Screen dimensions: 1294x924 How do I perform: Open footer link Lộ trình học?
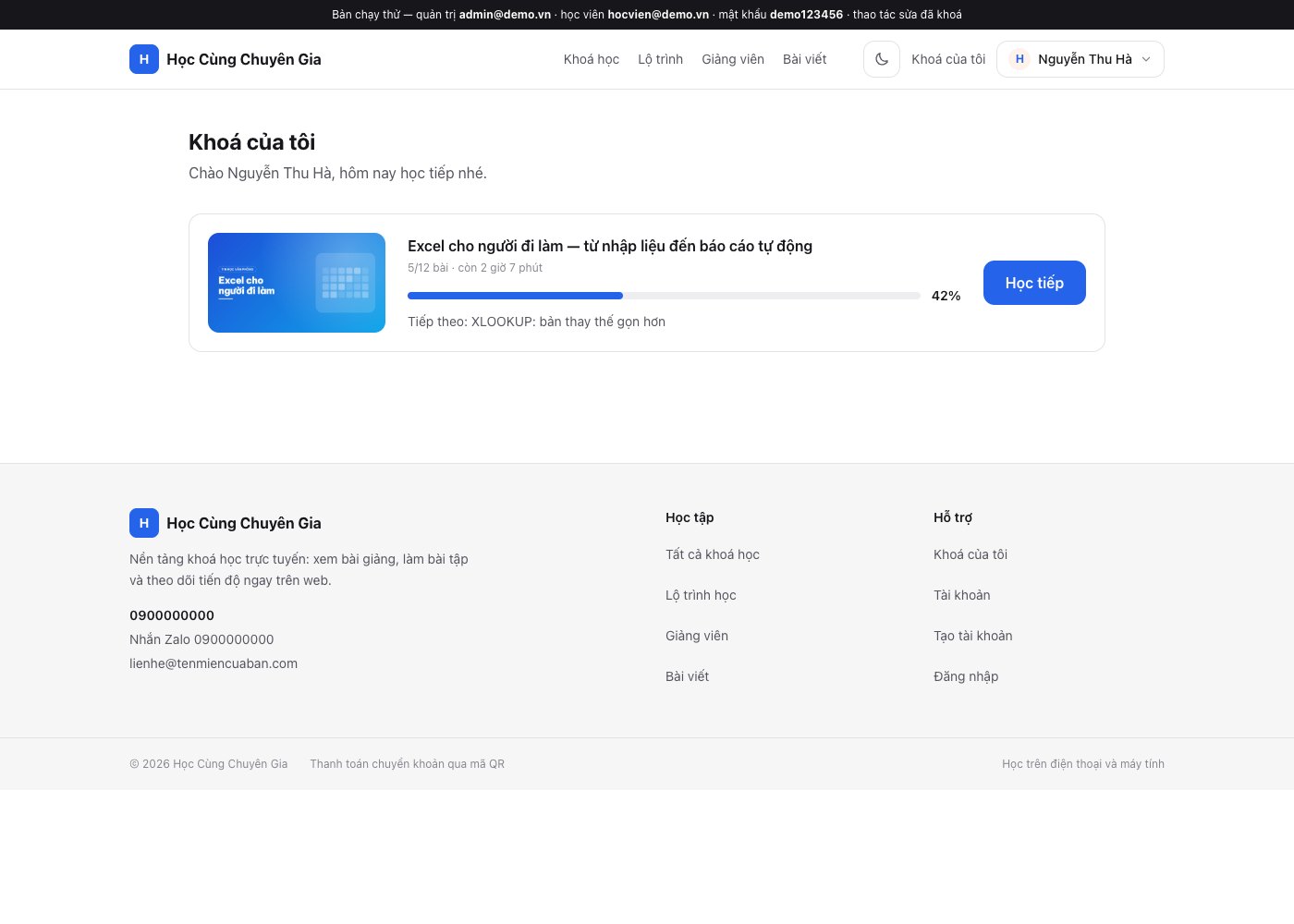click(x=701, y=595)
